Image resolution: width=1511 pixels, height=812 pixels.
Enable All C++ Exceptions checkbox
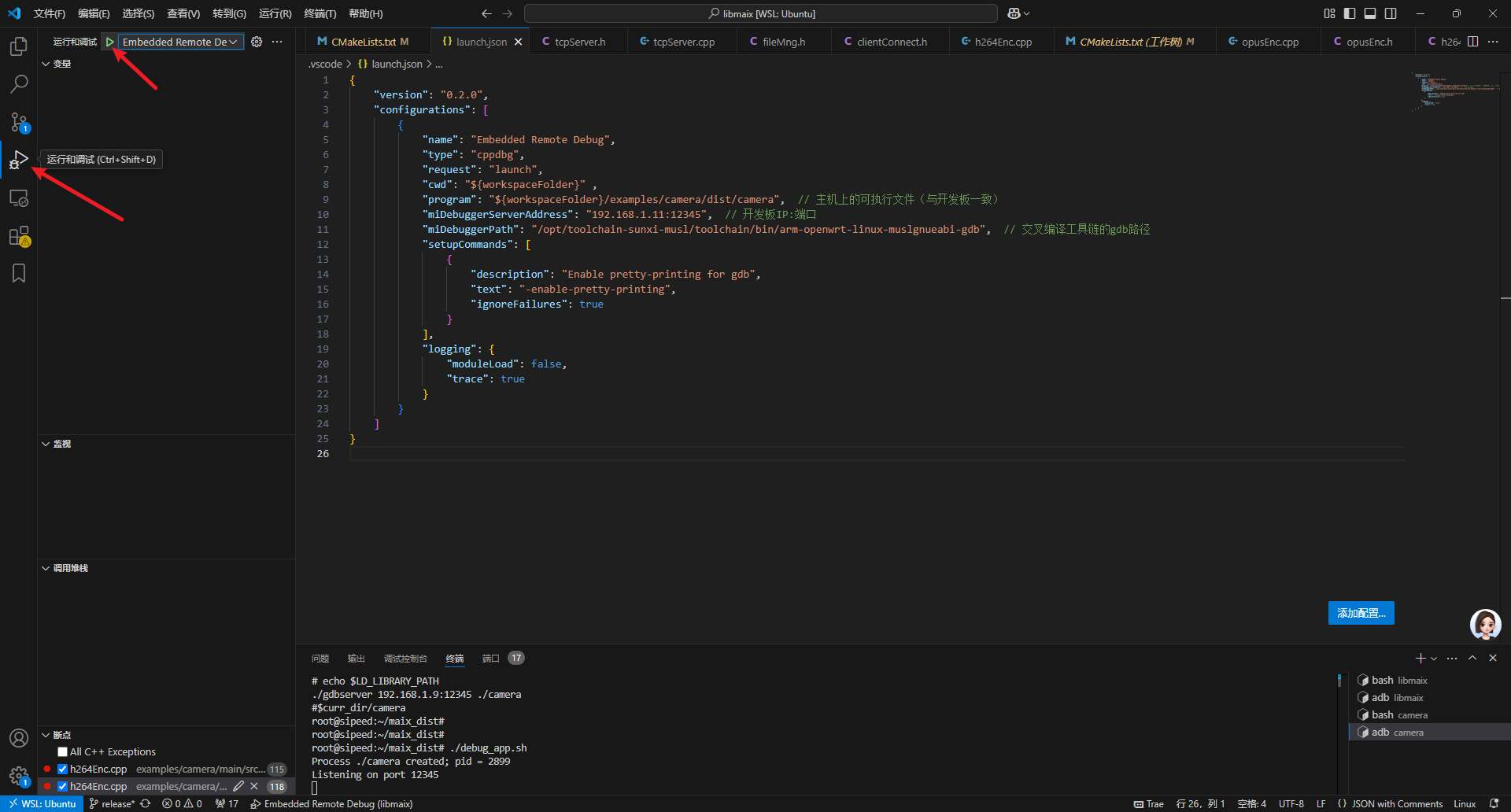(63, 752)
